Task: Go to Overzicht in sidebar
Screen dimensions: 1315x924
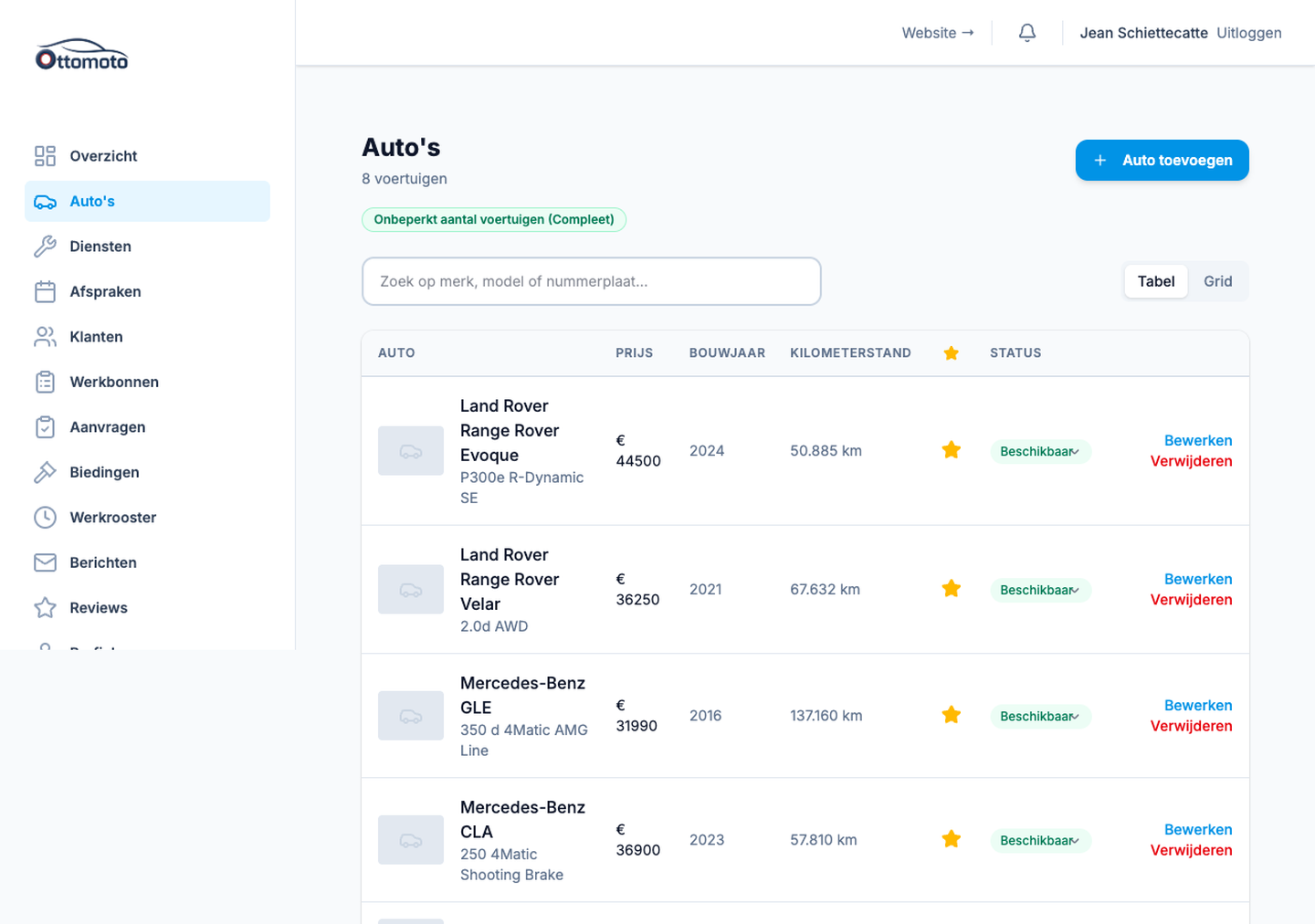Action: pyautogui.click(x=147, y=156)
